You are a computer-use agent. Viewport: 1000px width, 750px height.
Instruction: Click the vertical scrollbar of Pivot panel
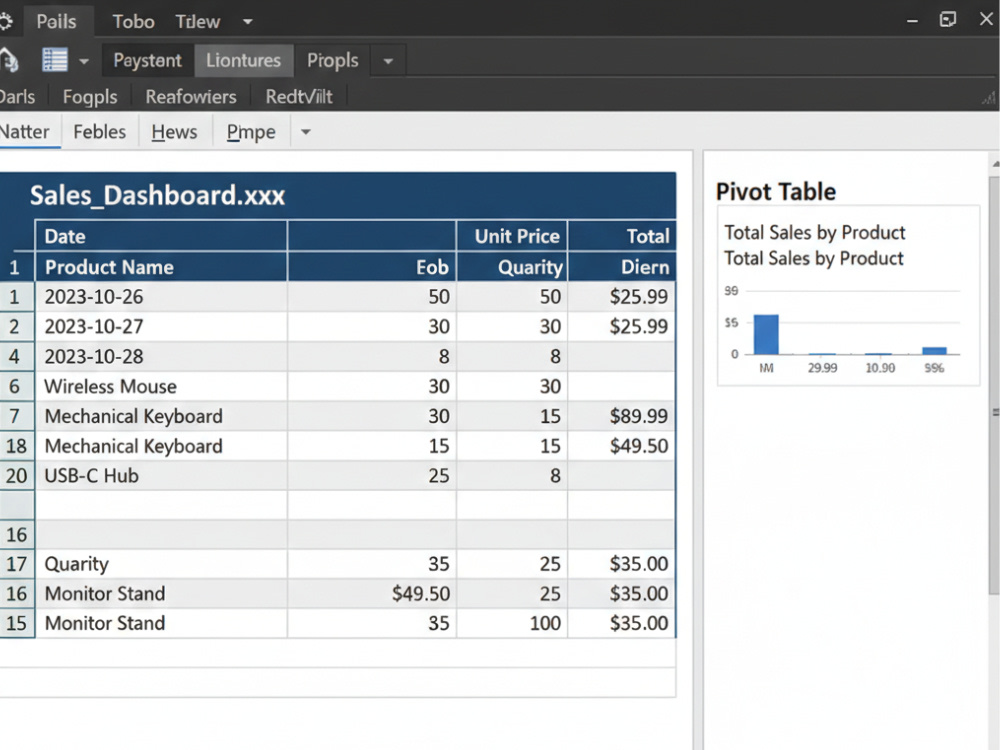tap(994, 383)
